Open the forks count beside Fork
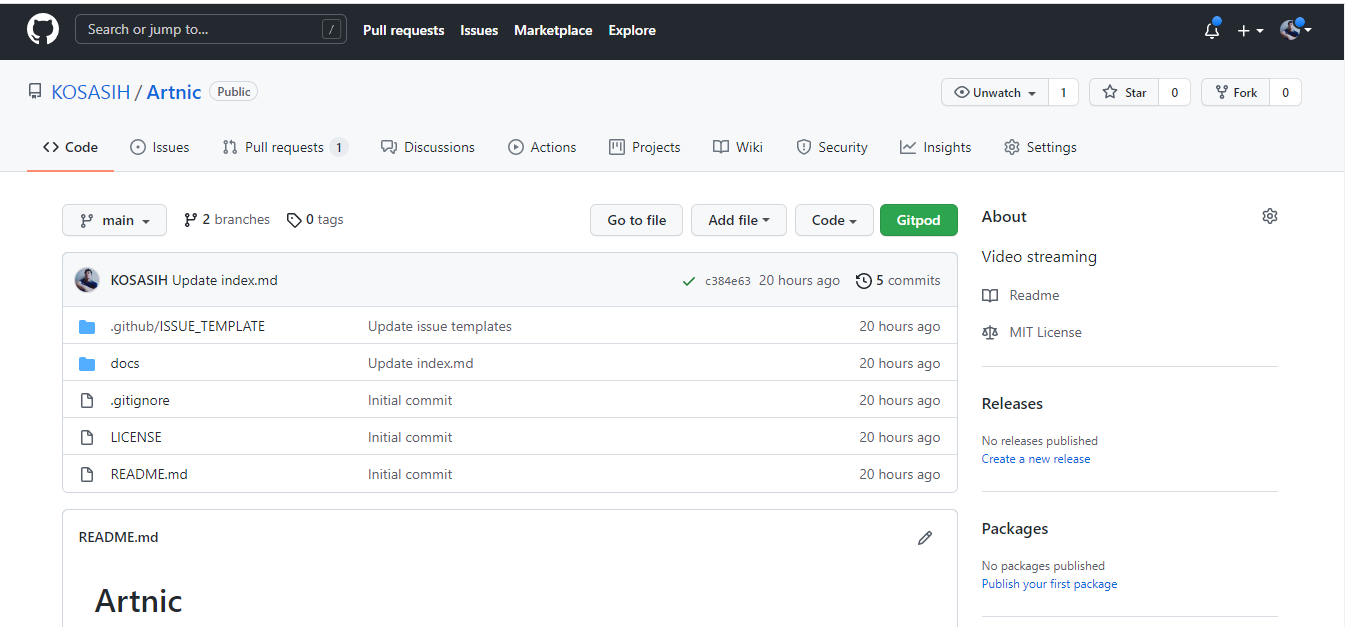 click(x=1286, y=92)
